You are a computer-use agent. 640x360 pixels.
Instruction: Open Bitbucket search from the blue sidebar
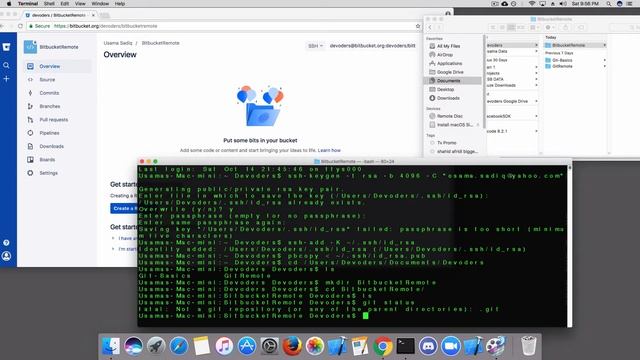pyautogui.click(x=7, y=65)
